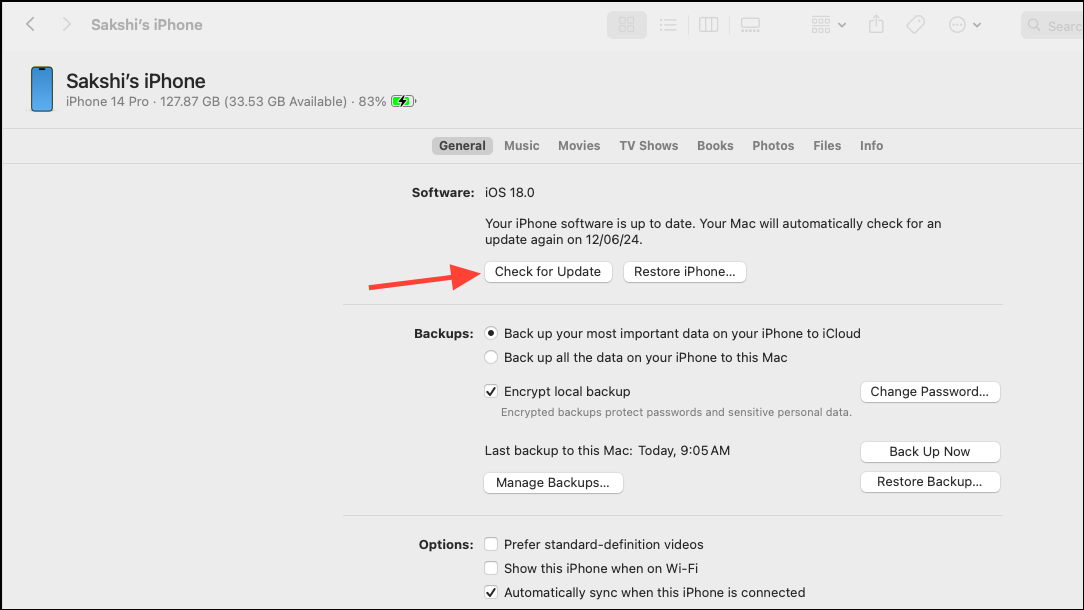The width and height of the screenshot is (1084, 610).
Task: Click Back Up Now button
Action: click(930, 452)
